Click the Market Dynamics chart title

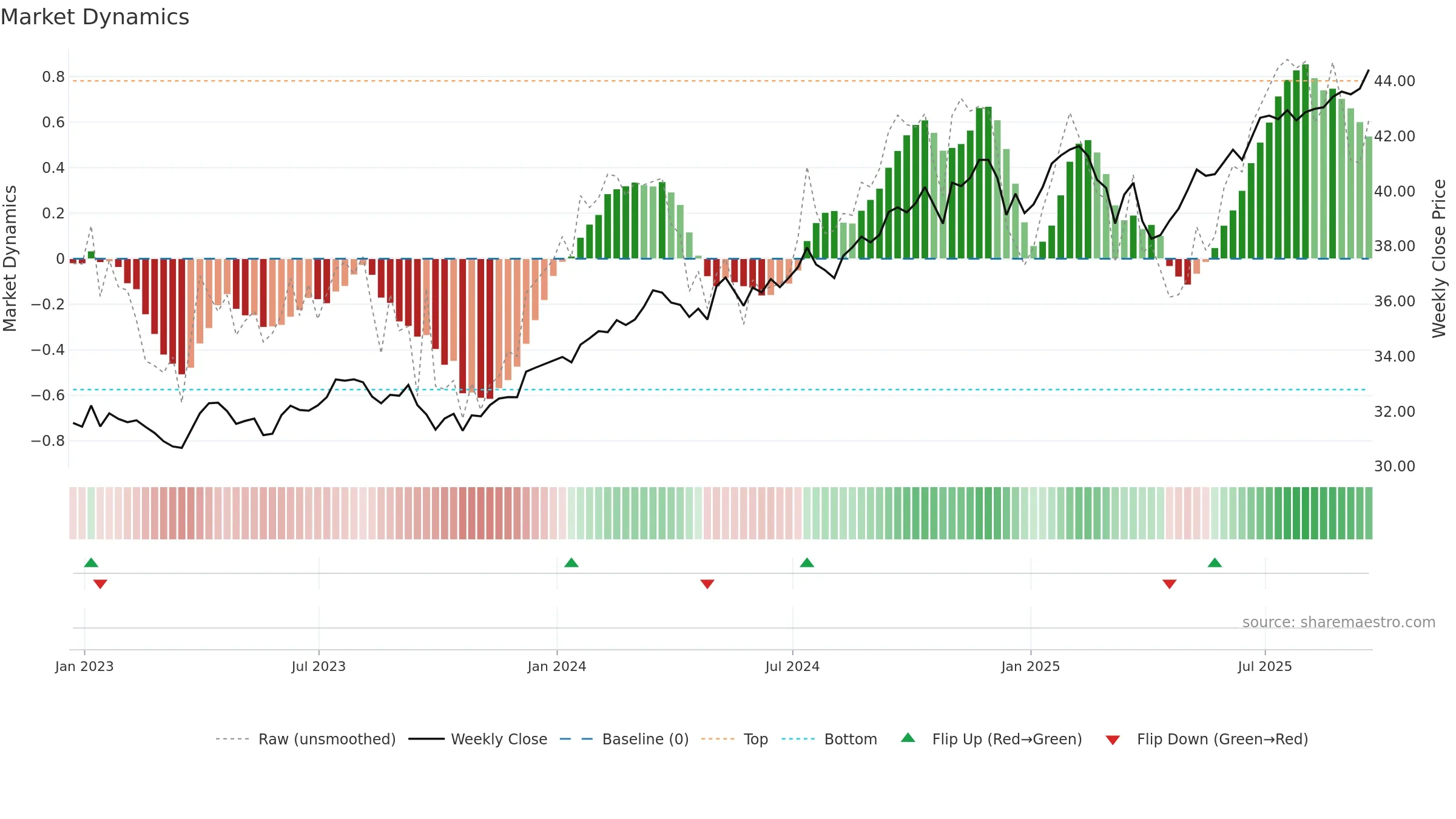[x=95, y=17]
